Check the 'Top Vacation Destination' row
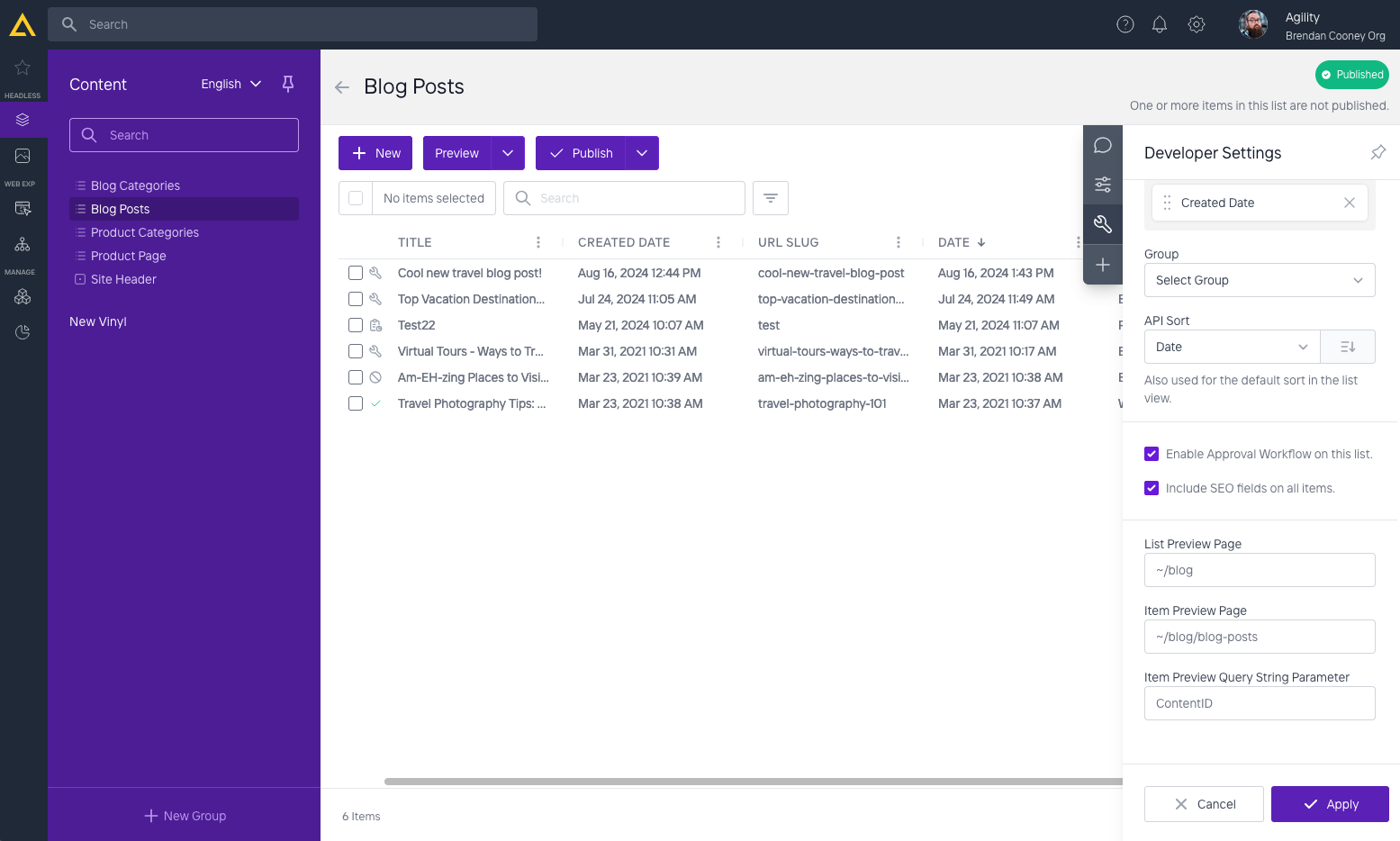Screen dimensions: 1400x841 tap(356, 299)
